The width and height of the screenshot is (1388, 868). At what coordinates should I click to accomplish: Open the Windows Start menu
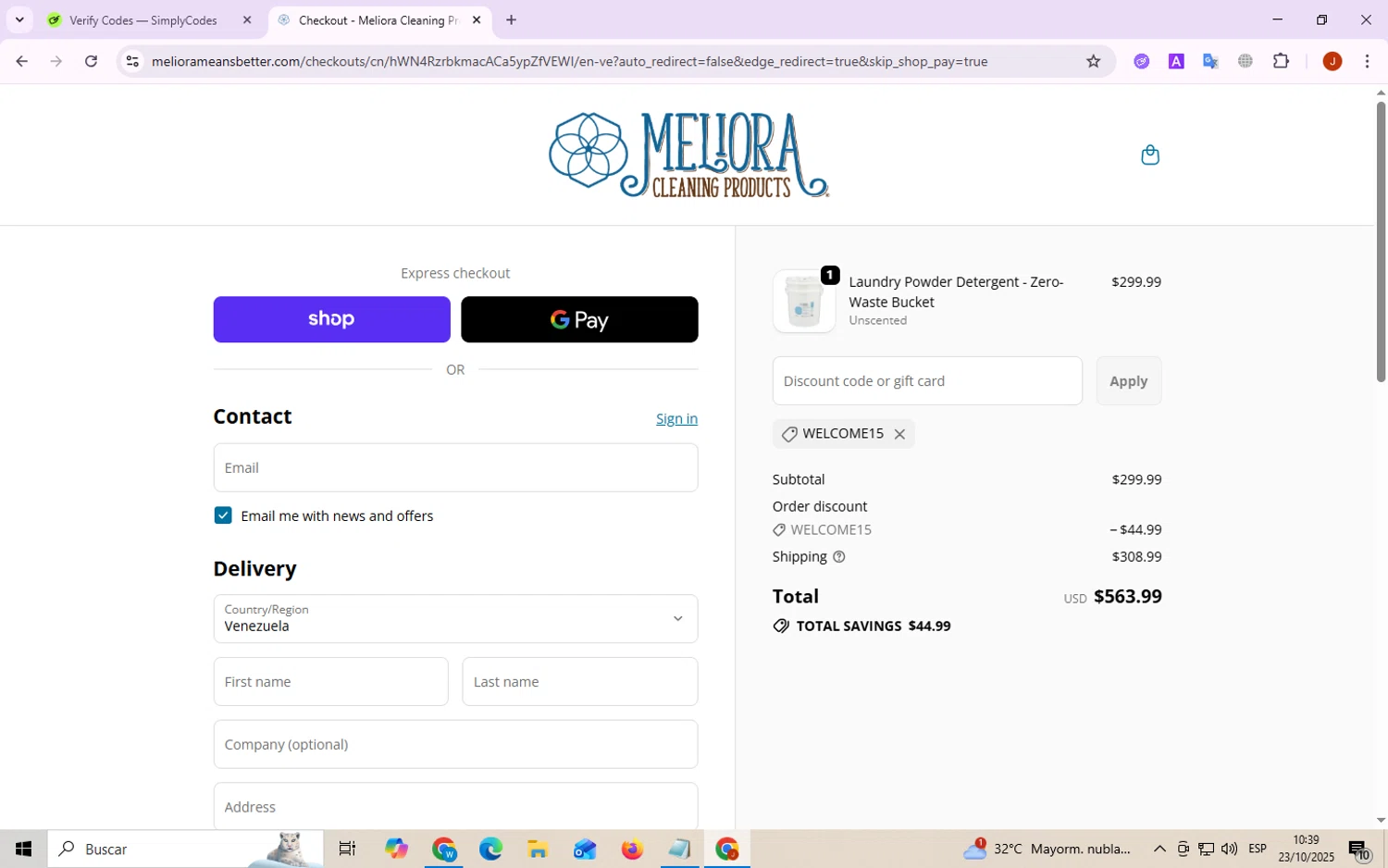point(23,849)
